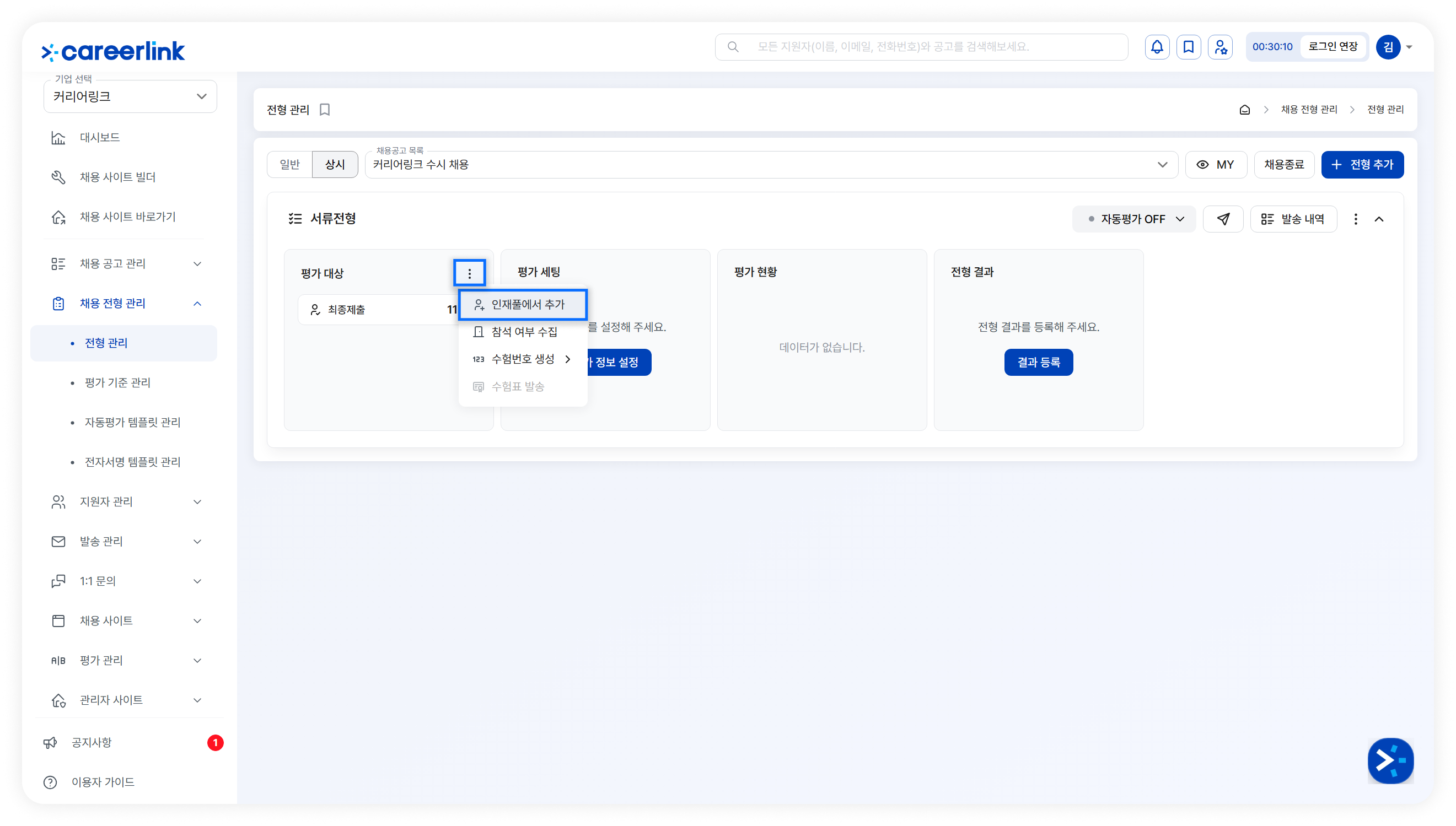Bookmark the 전형 관리 page

[x=325, y=110]
